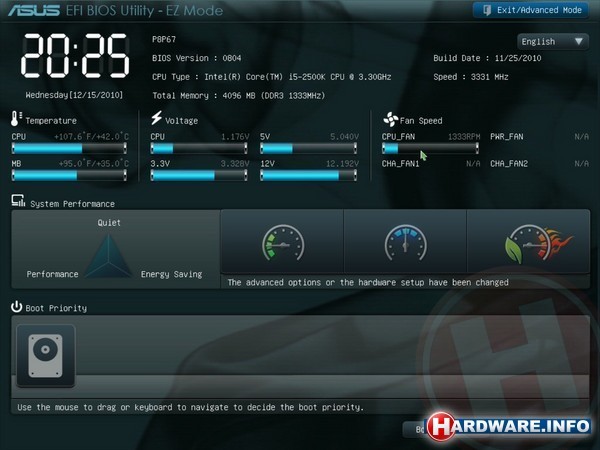The height and width of the screenshot is (450, 600).
Task: Click the CPU_FAN speed bar
Action: point(430,148)
